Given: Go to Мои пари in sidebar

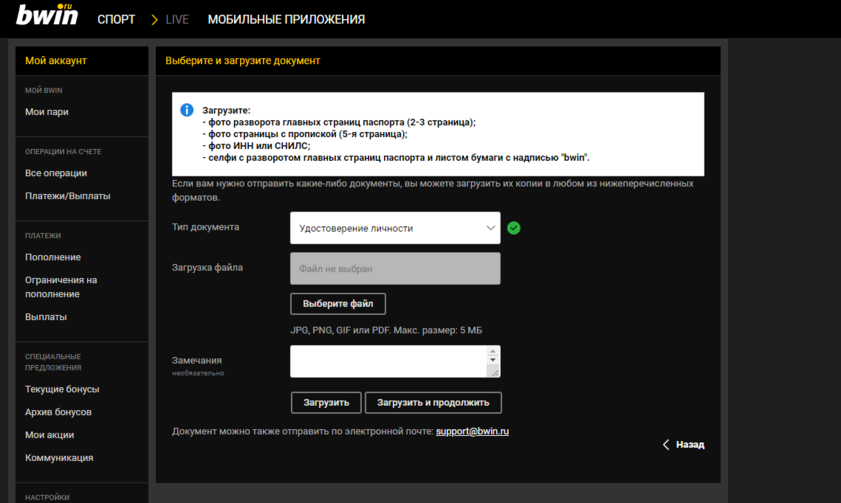Looking at the screenshot, I should pos(47,112).
